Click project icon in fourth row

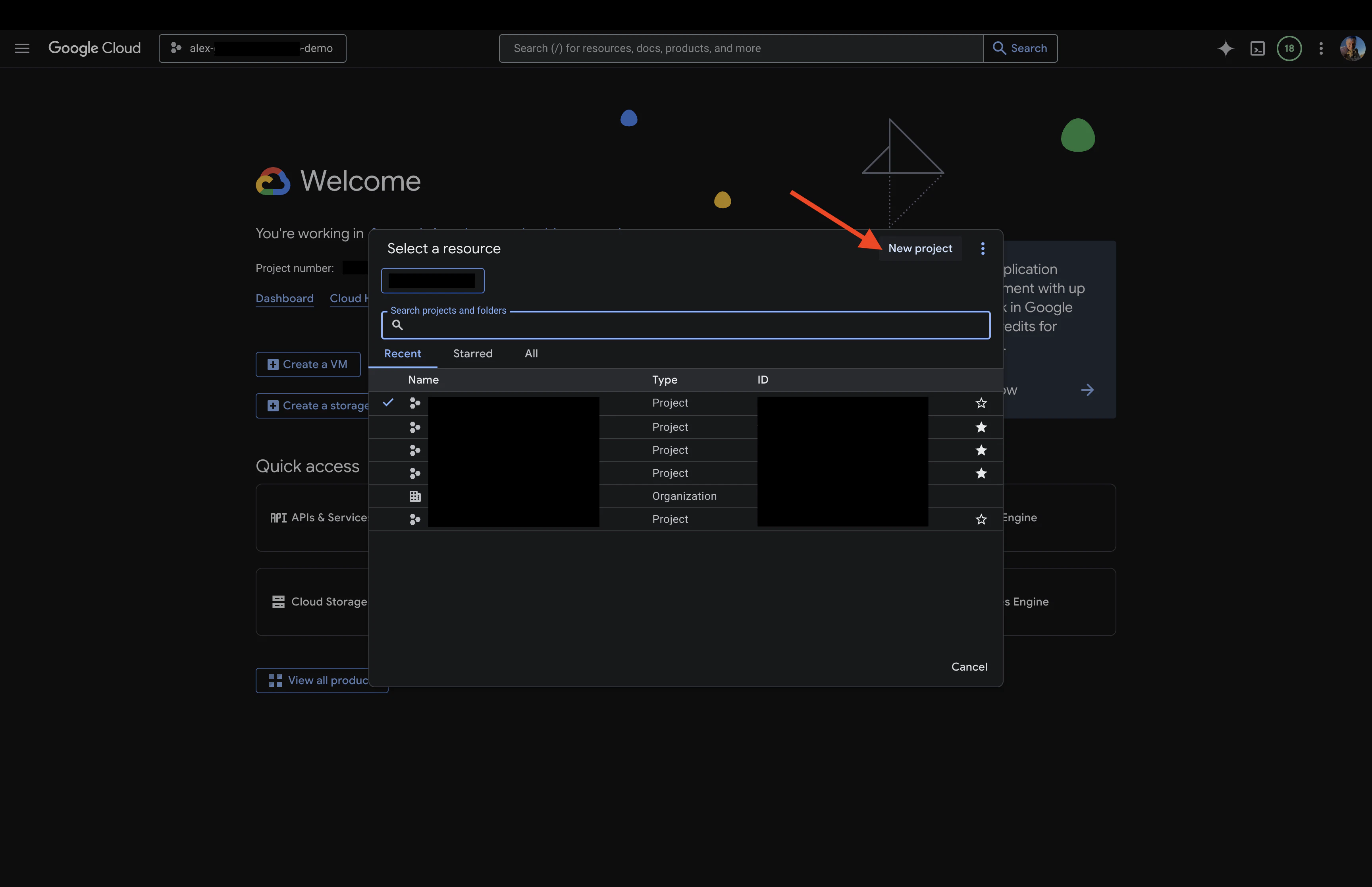(x=414, y=473)
